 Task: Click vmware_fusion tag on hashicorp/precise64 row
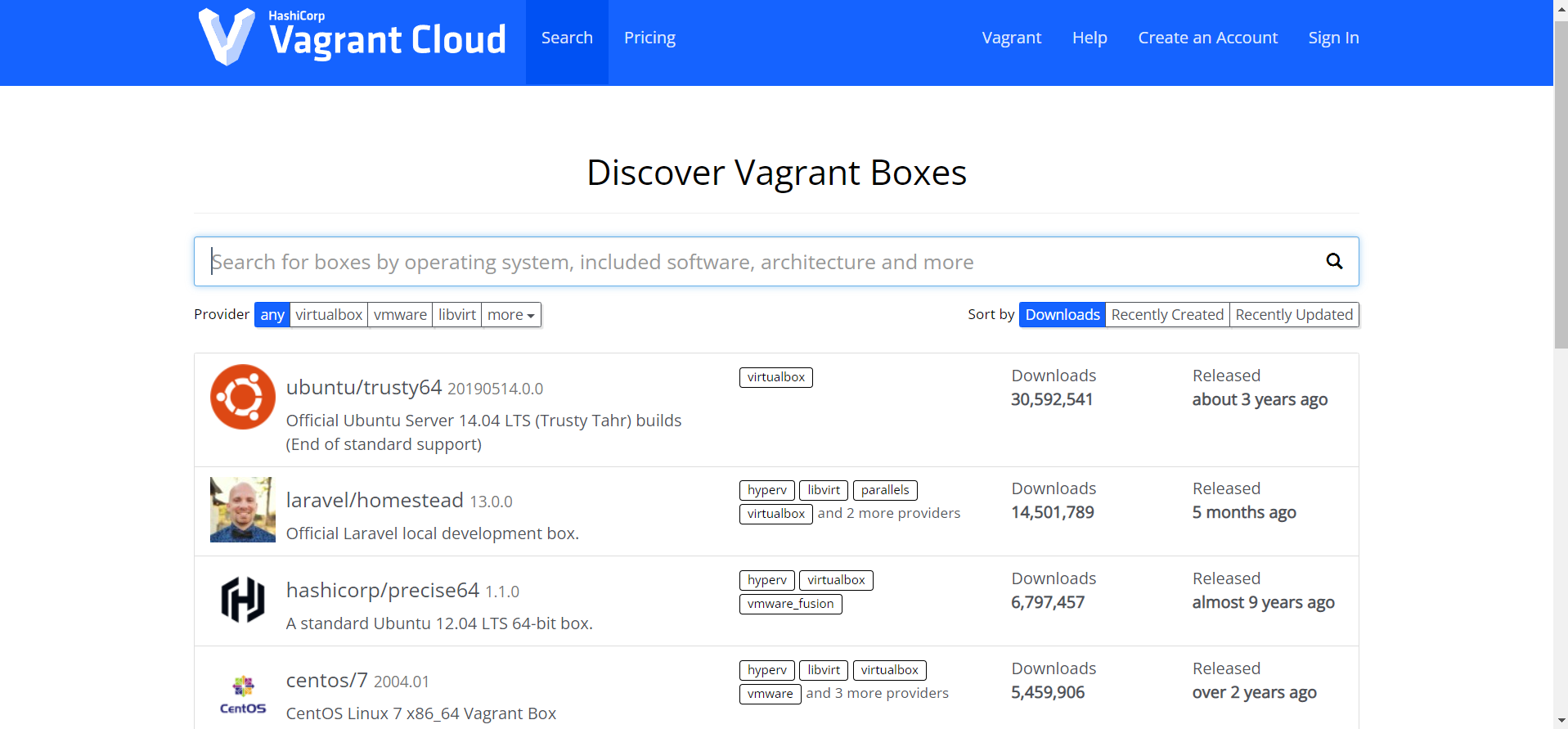791,604
